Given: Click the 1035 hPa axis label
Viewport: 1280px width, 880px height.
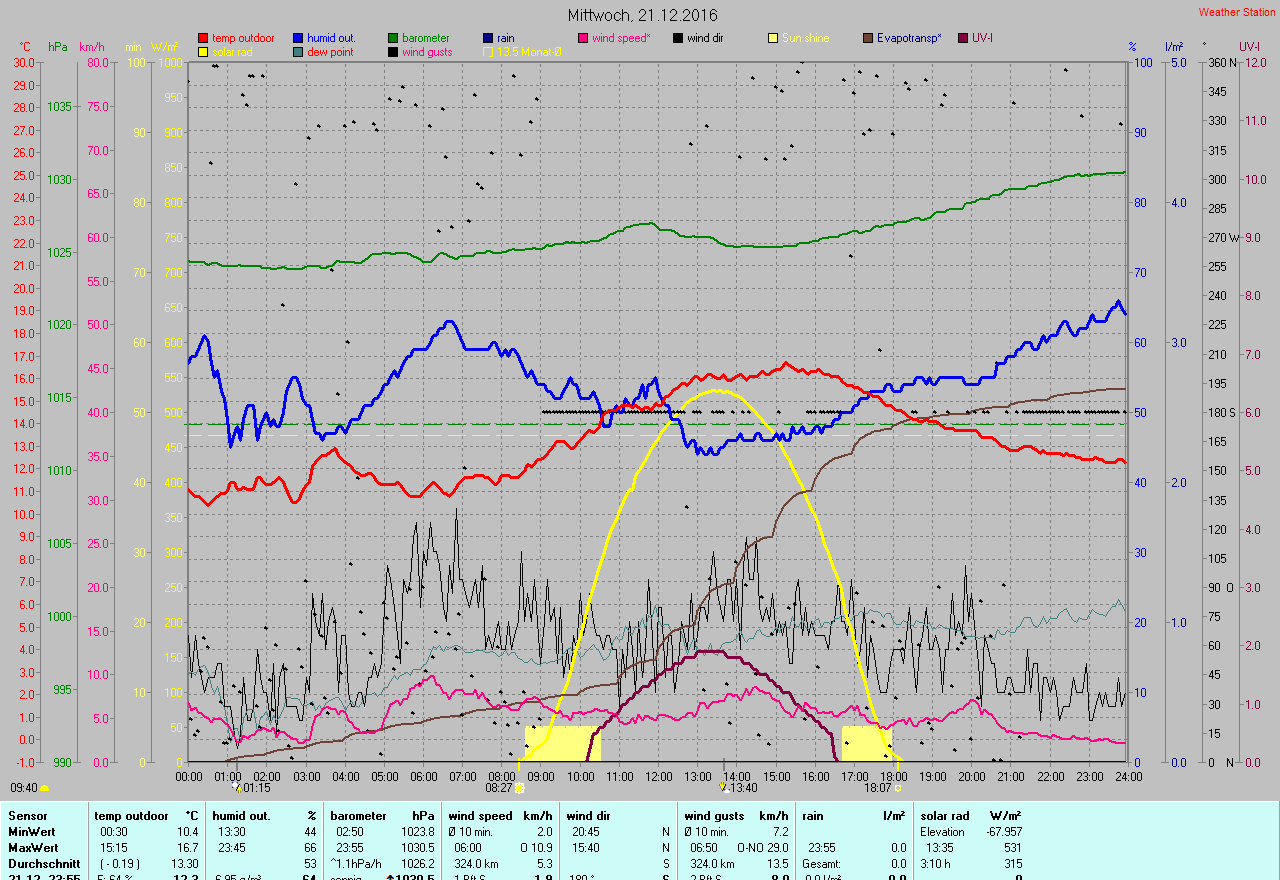Looking at the screenshot, I should tap(60, 106).
